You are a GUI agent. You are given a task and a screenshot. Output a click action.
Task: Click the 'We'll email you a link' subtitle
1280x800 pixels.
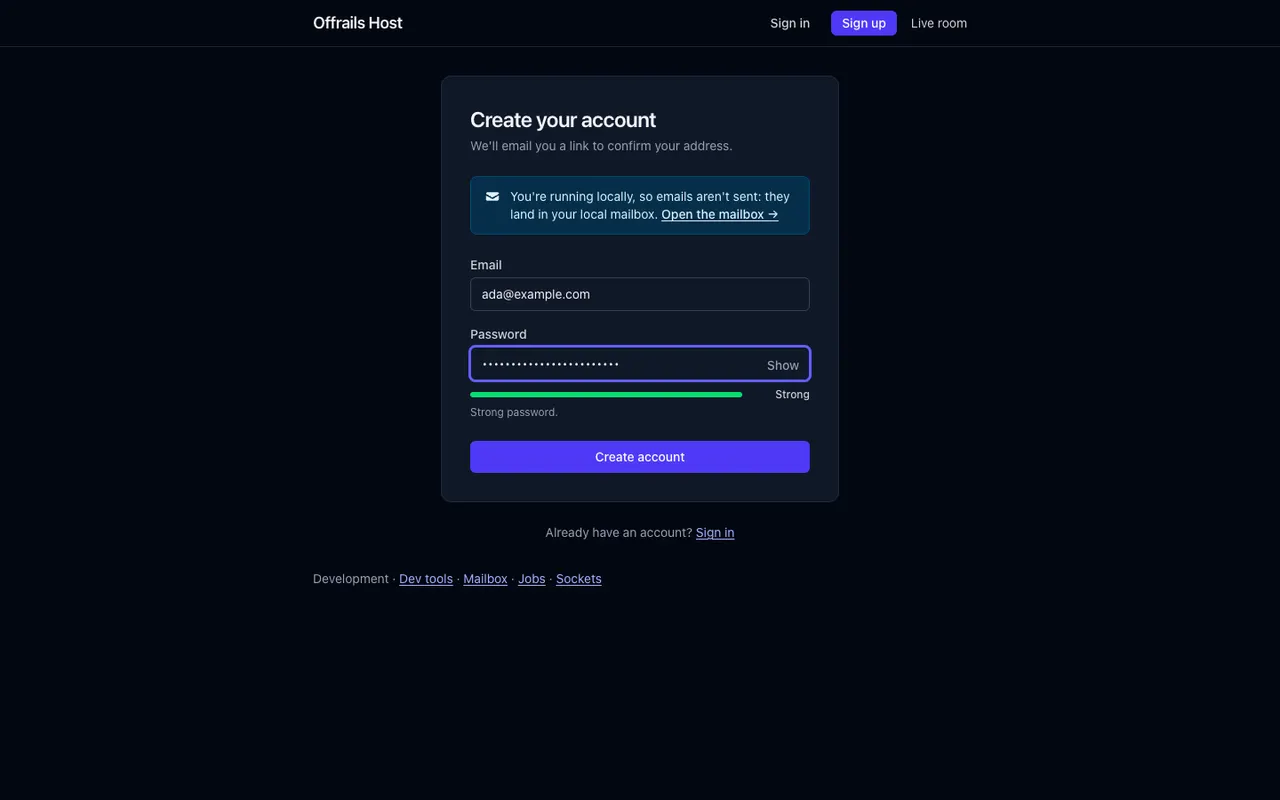coord(601,146)
